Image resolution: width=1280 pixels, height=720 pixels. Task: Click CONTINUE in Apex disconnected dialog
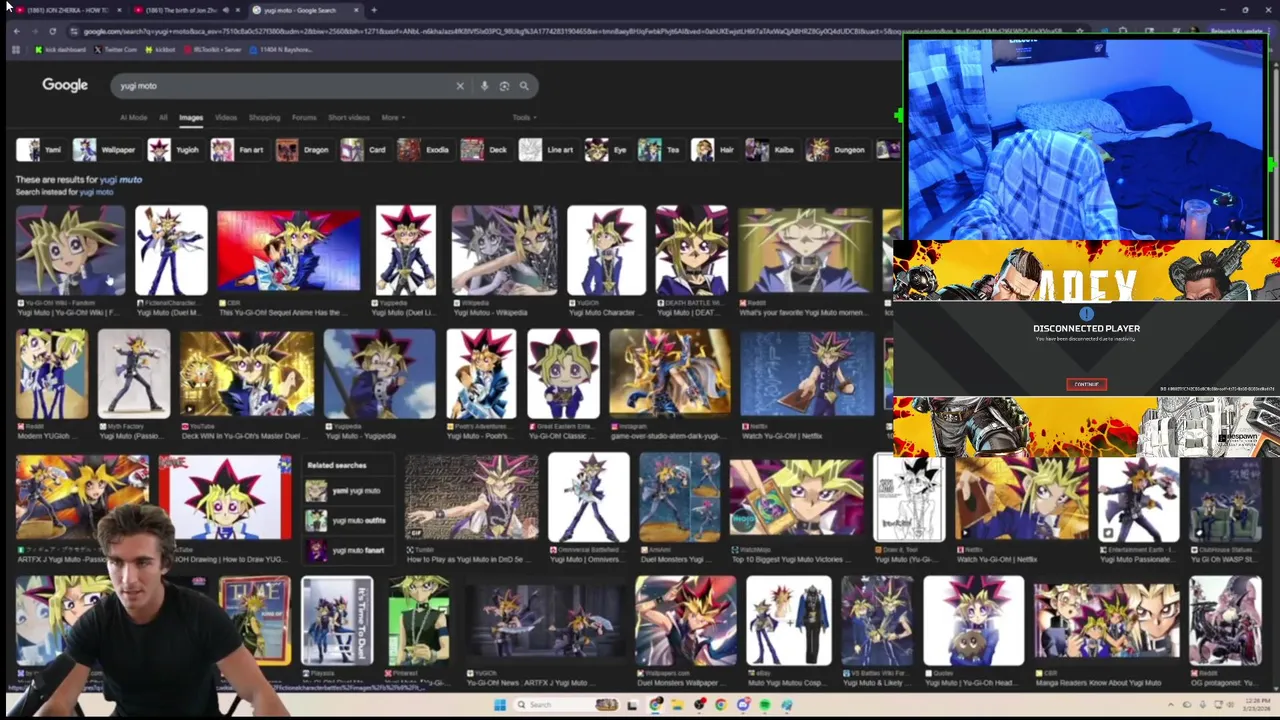pos(1086,385)
